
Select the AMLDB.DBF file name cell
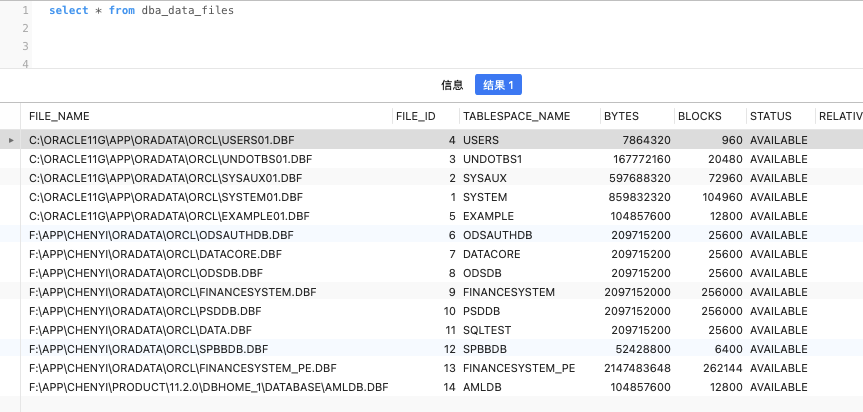(x=208, y=387)
